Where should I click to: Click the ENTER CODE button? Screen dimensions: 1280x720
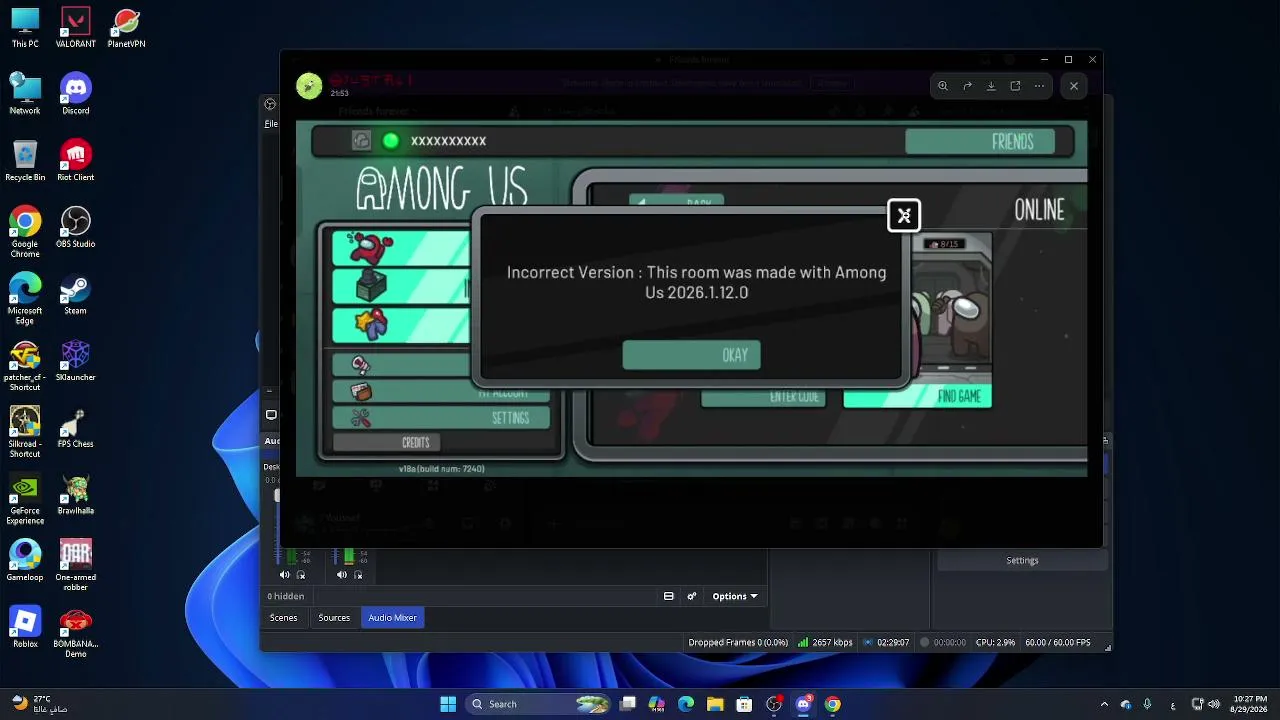[764, 396]
